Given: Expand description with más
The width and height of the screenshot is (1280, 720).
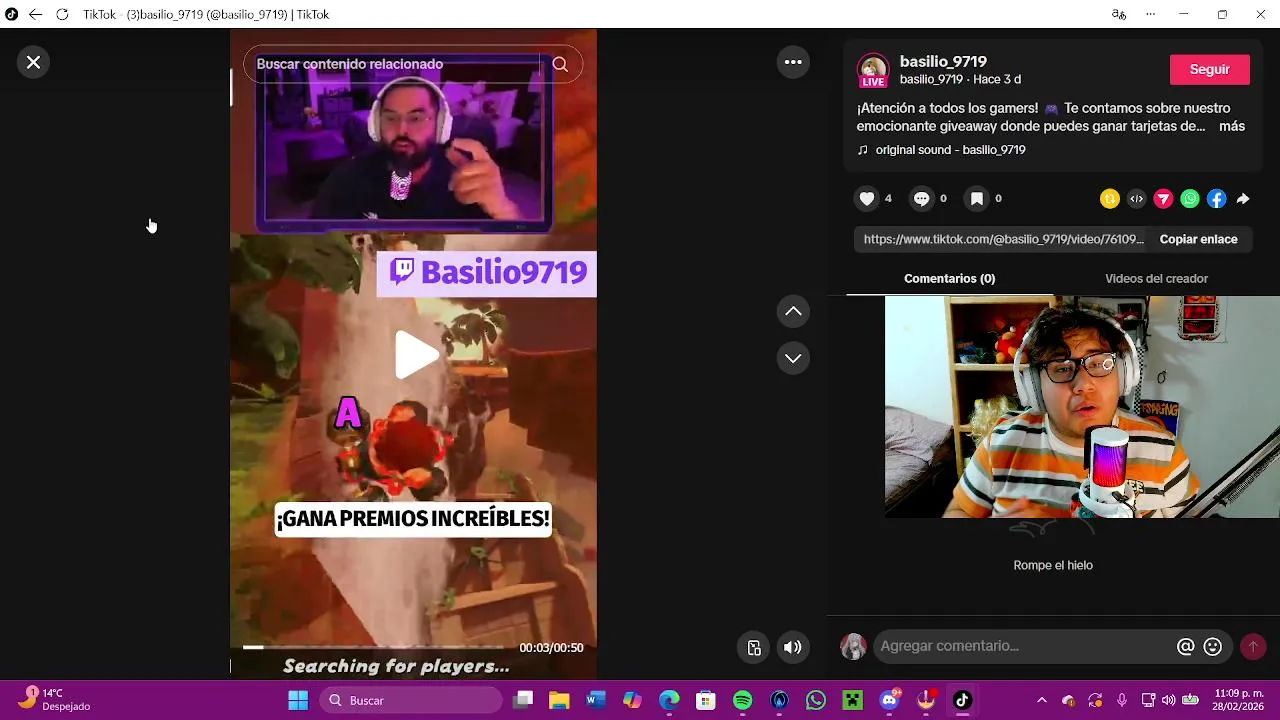Looking at the screenshot, I should 1232,127.
